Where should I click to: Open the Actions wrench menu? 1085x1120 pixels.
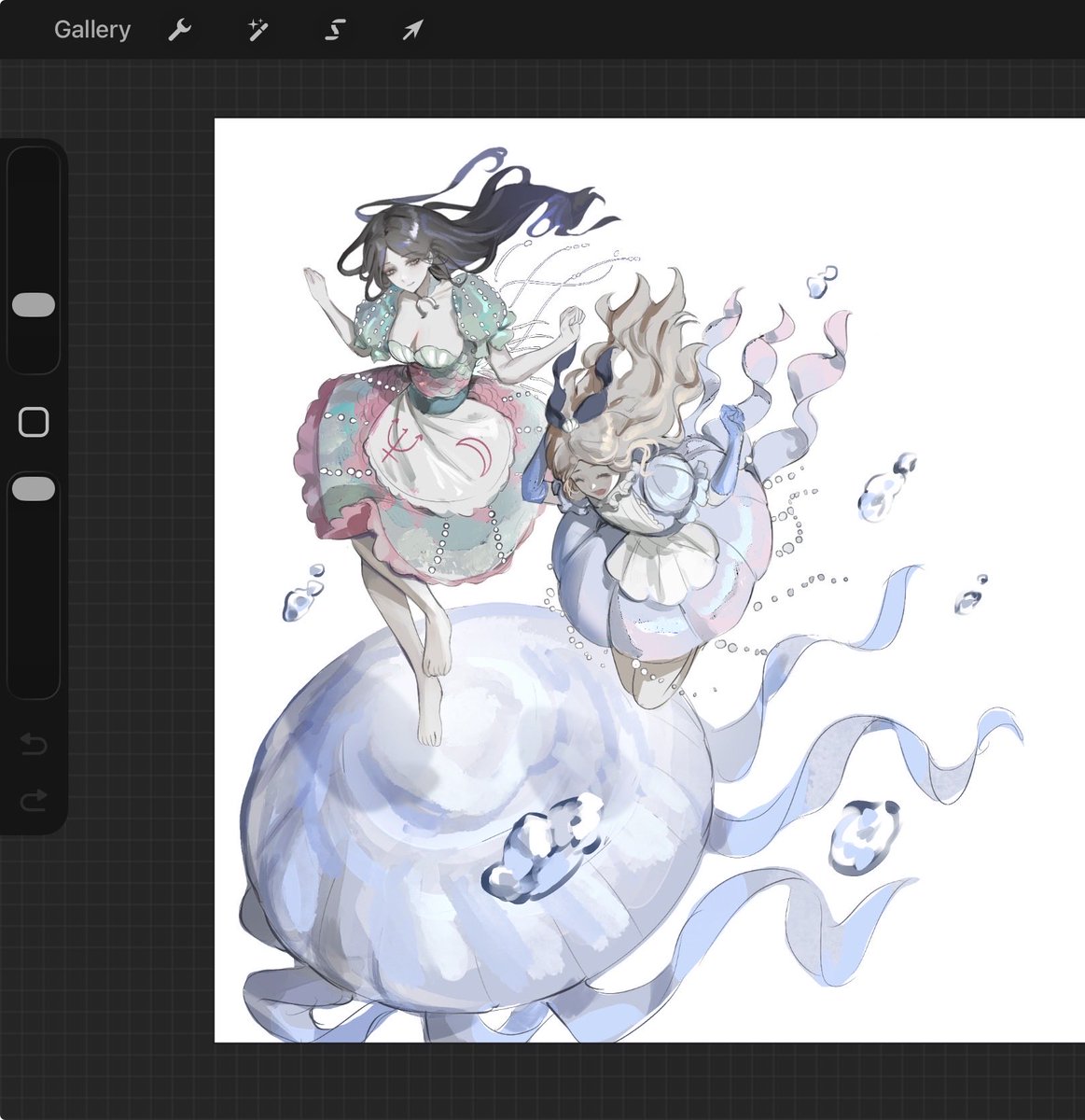pos(179,30)
